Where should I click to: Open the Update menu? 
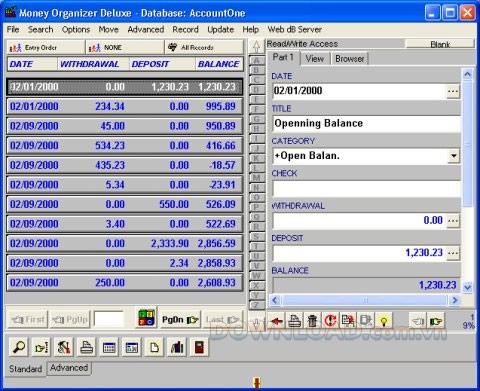tap(221, 29)
